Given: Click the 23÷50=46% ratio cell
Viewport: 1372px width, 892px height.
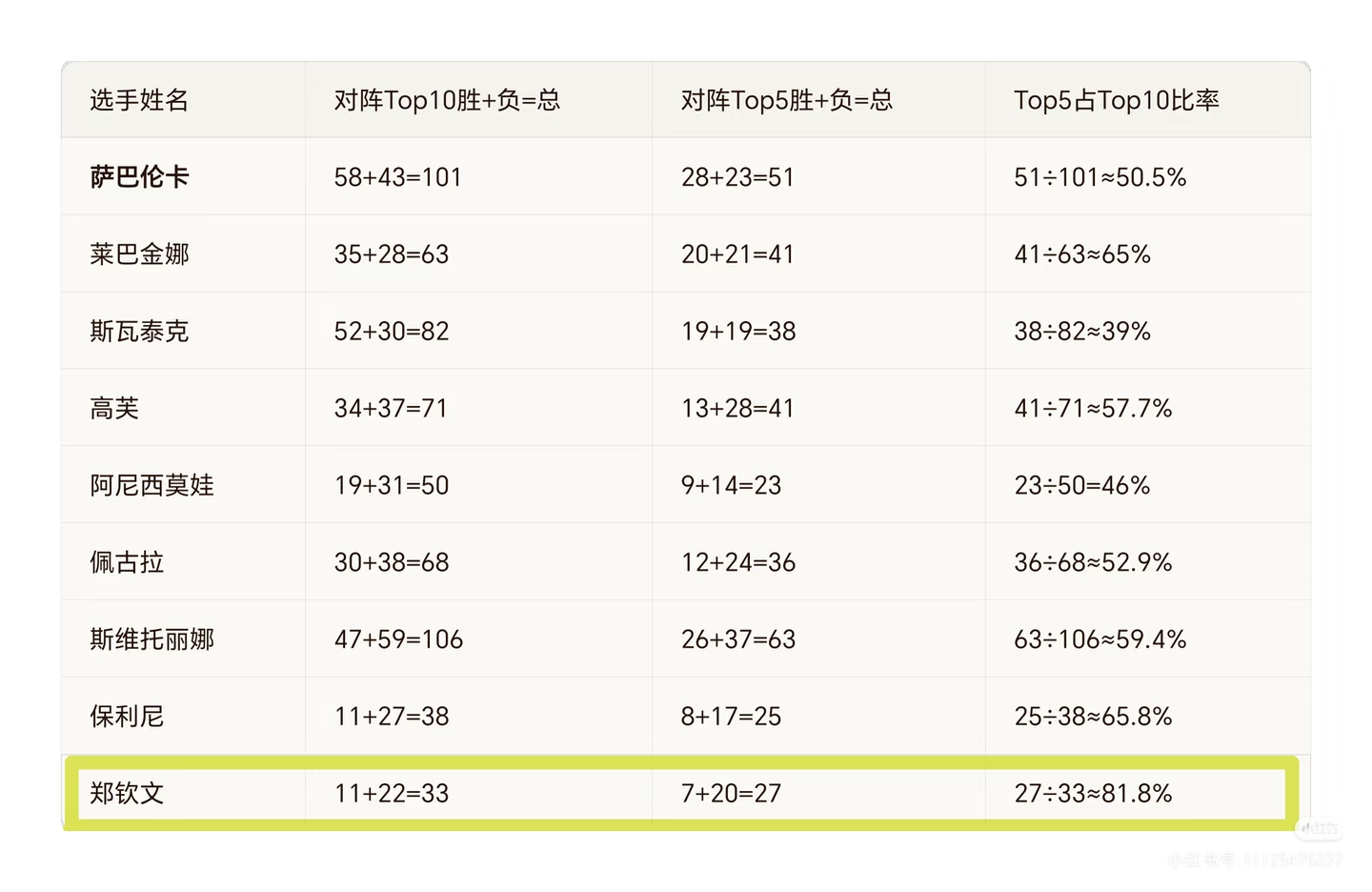Looking at the screenshot, I should (1081, 486).
